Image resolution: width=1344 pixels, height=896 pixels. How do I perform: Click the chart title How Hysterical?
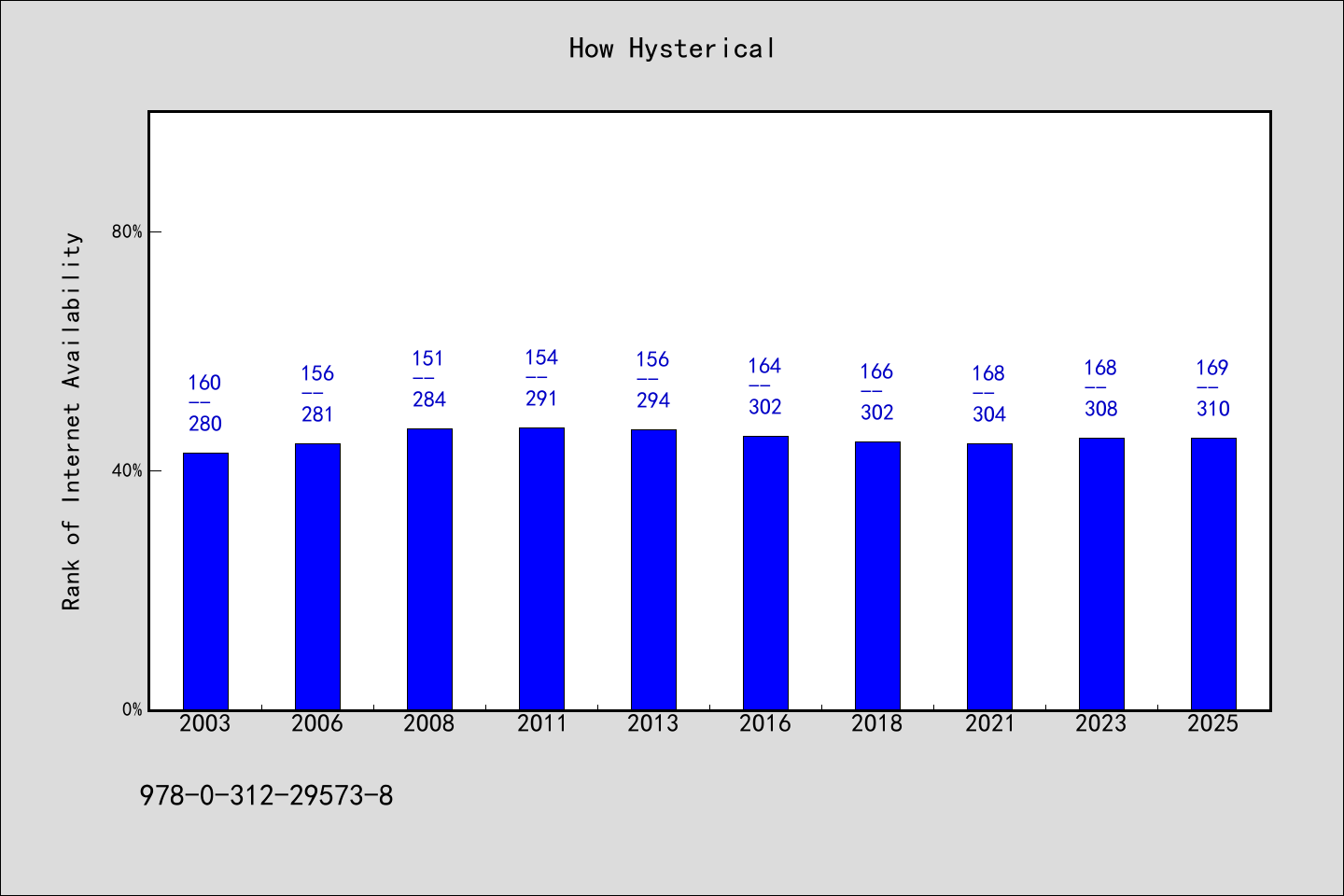[672, 49]
